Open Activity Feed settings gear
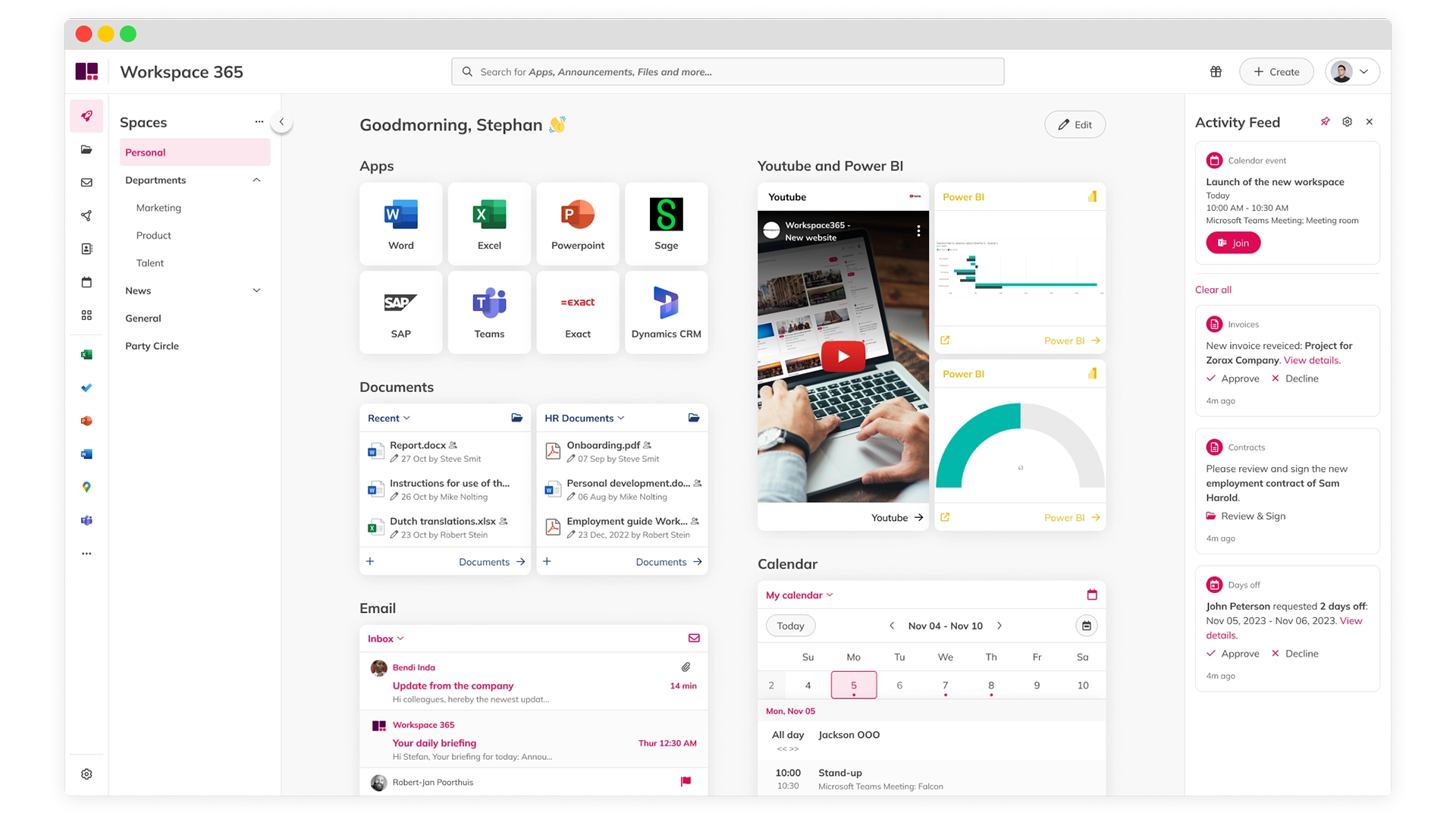Screen dimensions: 1456x819 click(1347, 121)
